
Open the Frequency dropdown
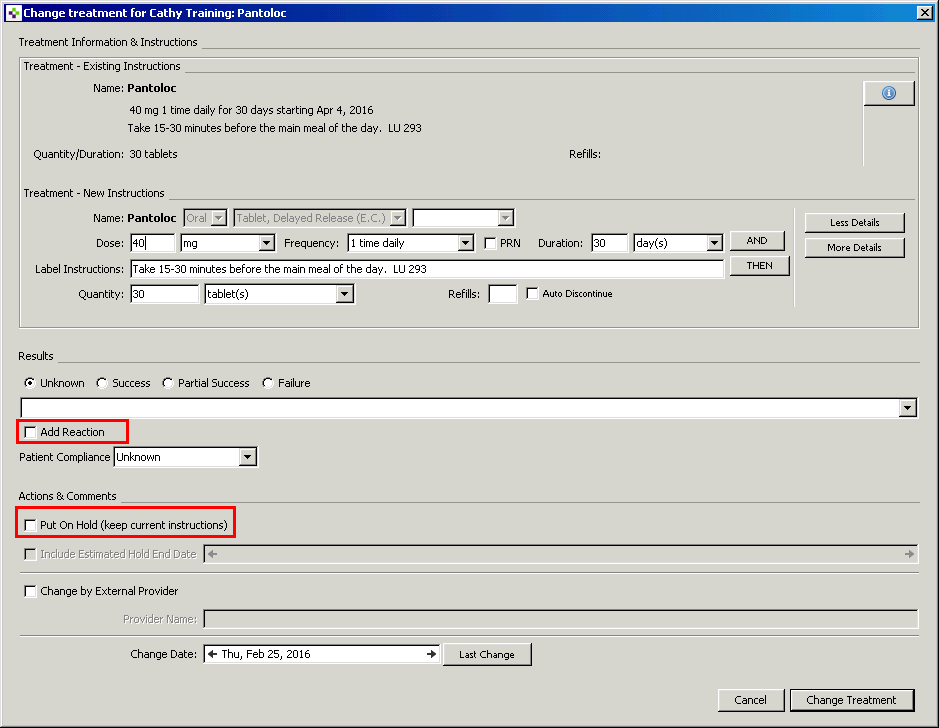pyautogui.click(x=466, y=243)
